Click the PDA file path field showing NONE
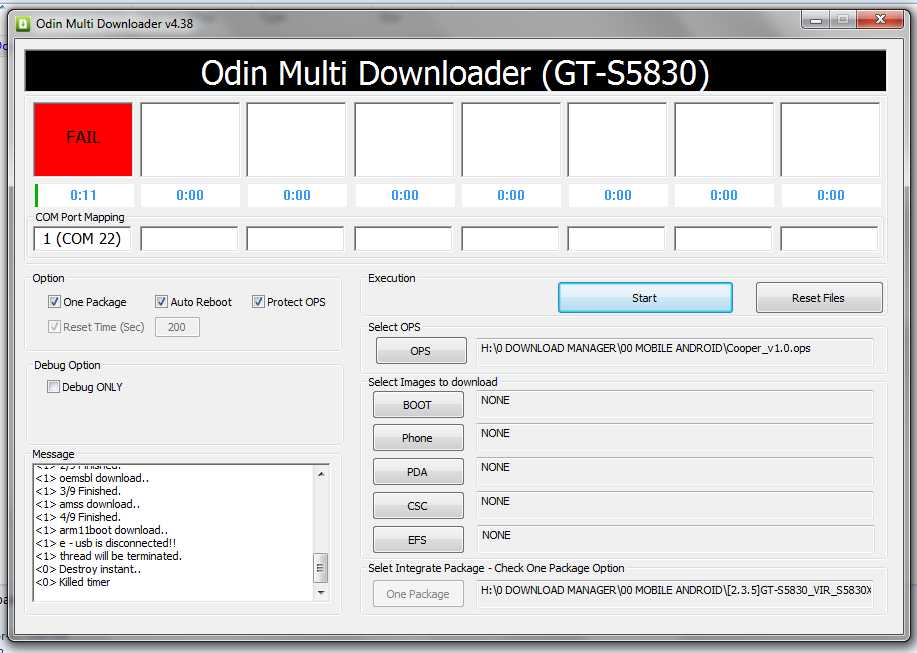This screenshot has width=917, height=653. [x=675, y=471]
